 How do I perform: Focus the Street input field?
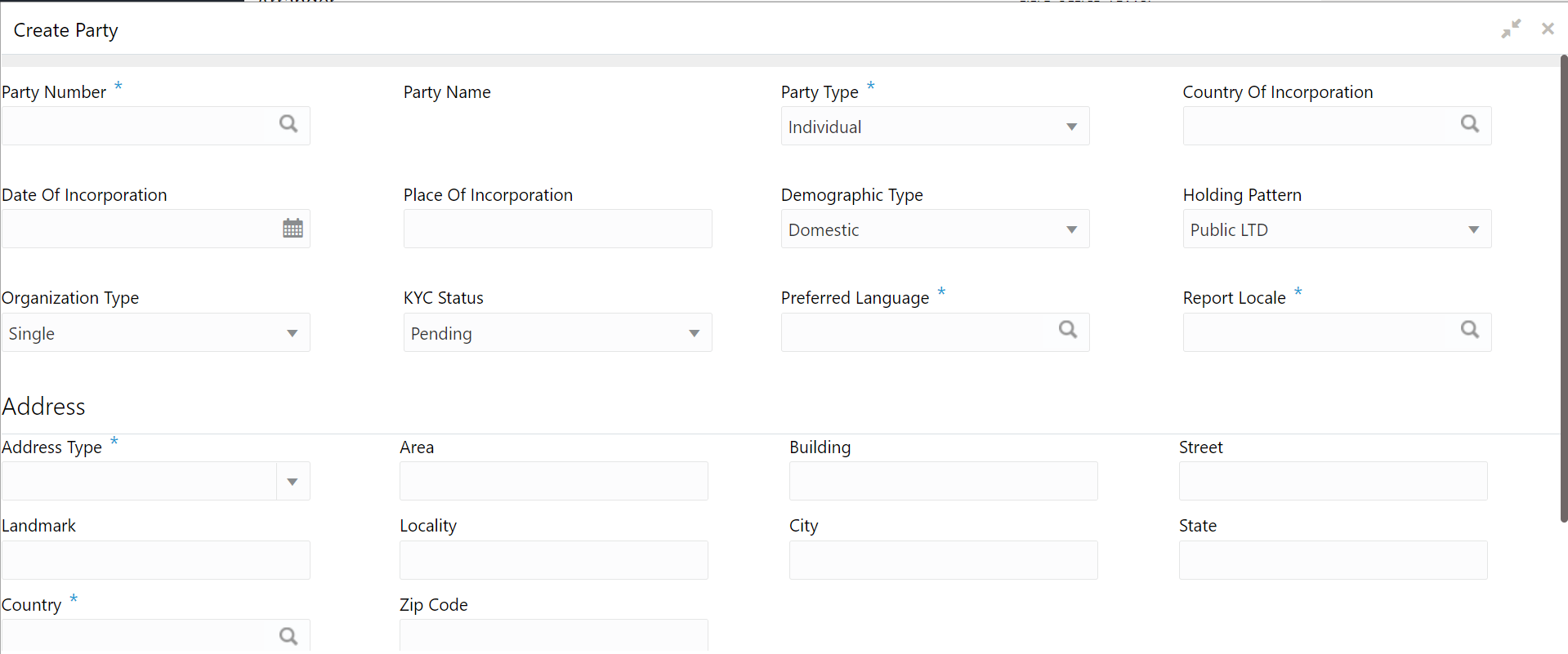point(1333,481)
